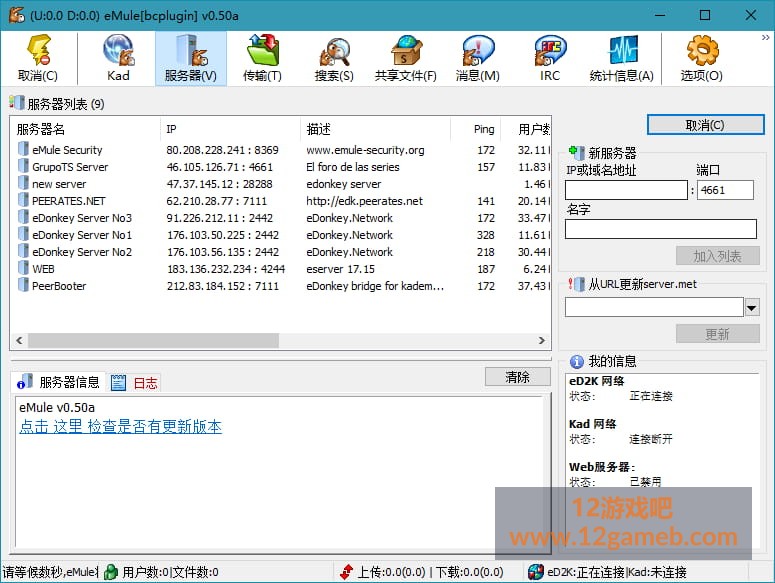
Task: Click the status bar users icon
Action: click(x=111, y=572)
